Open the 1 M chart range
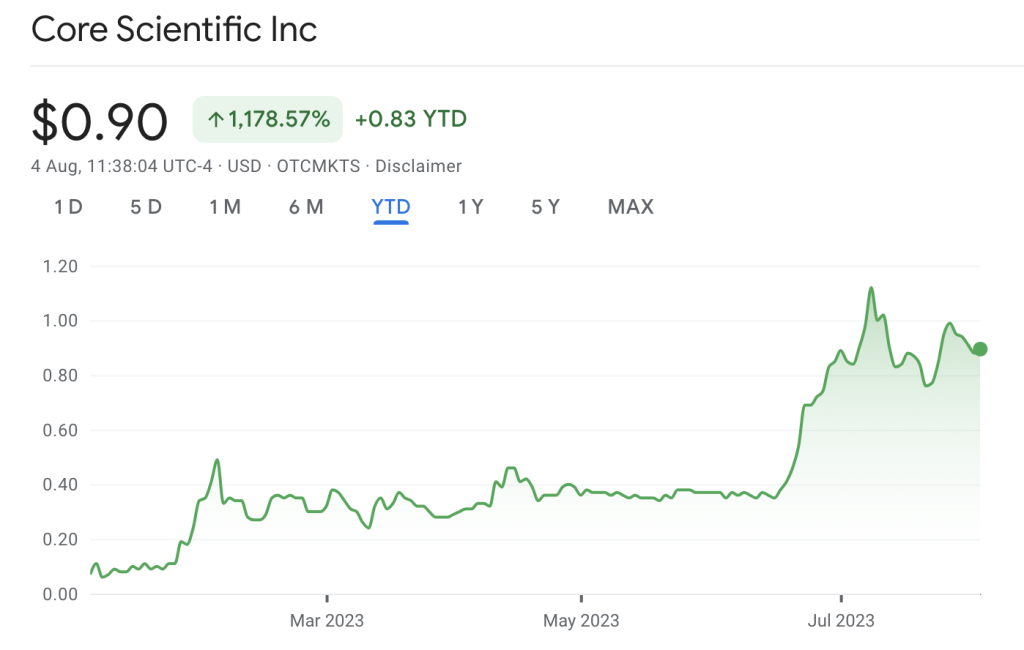 [x=225, y=207]
